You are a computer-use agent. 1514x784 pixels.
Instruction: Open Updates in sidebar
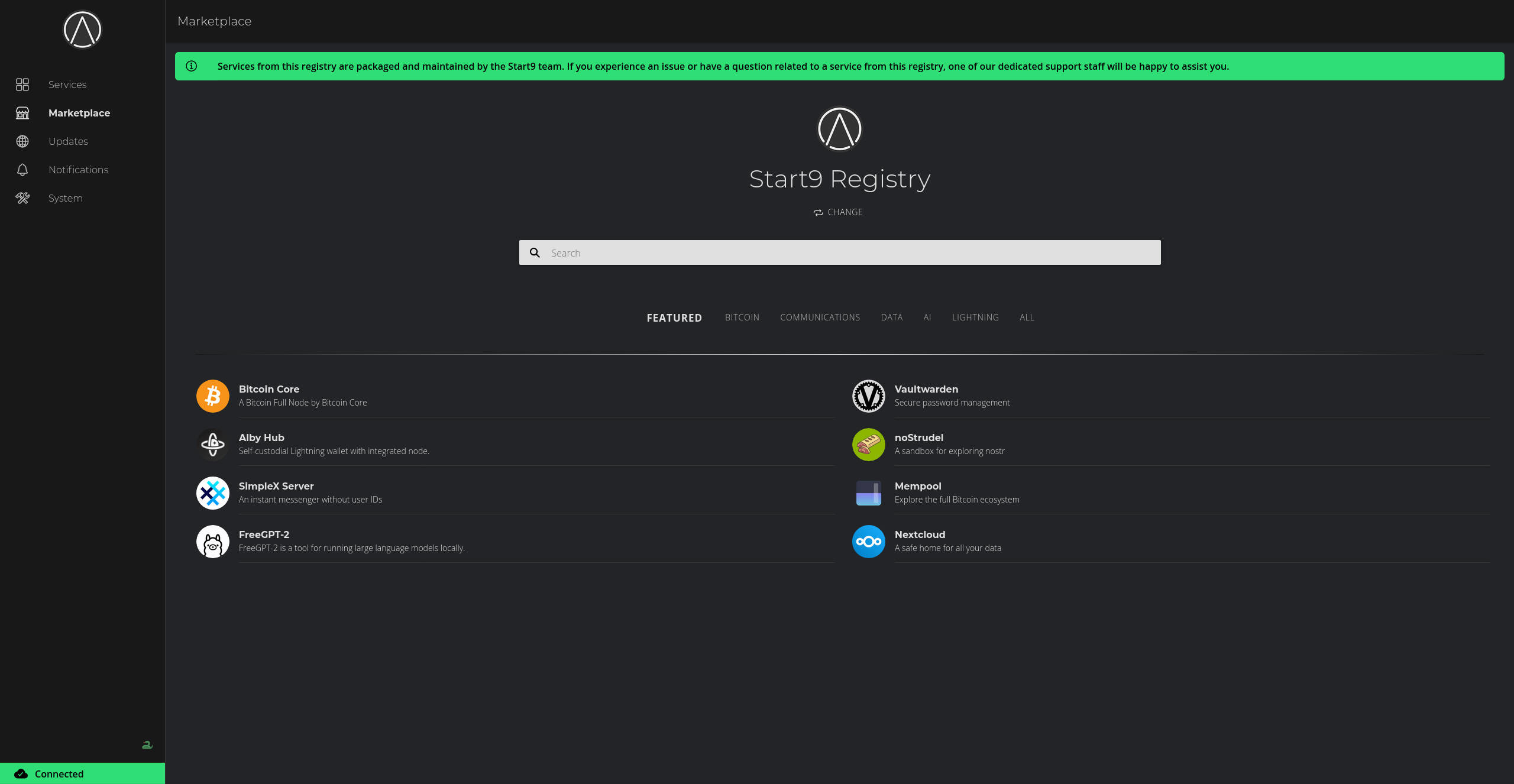click(x=68, y=141)
